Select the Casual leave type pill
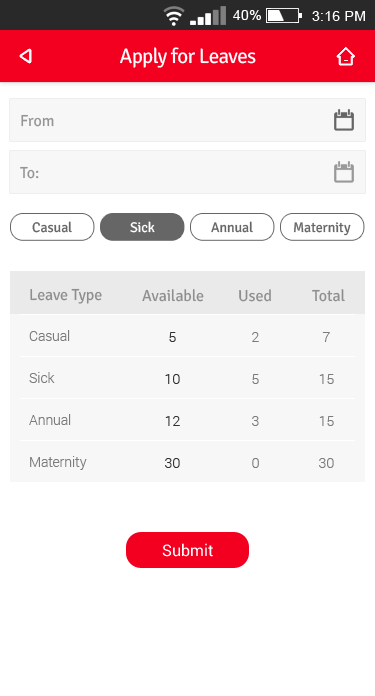The width and height of the screenshot is (375, 696). (52, 227)
